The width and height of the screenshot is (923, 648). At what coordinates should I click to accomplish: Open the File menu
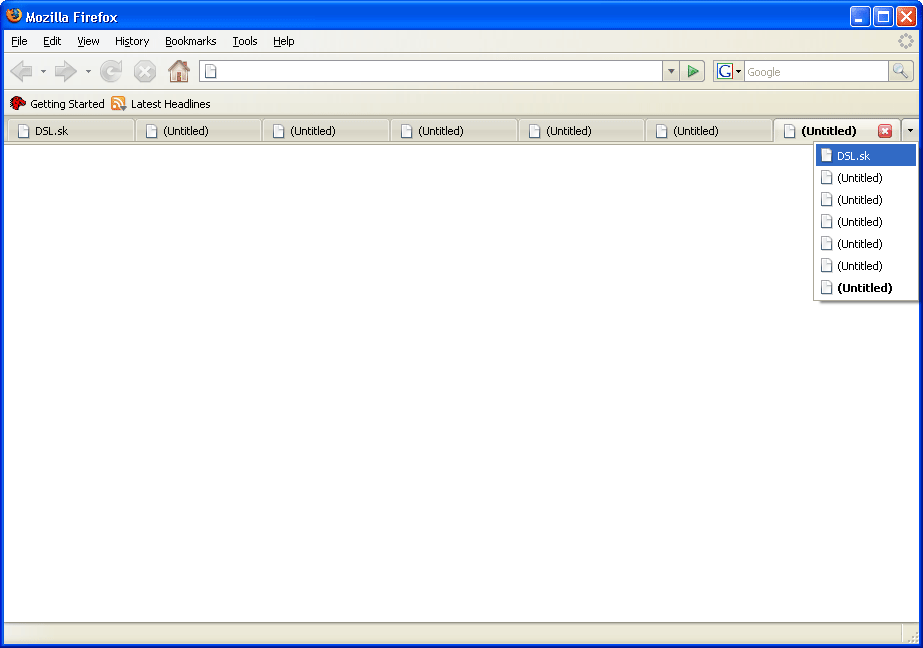tap(19, 41)
